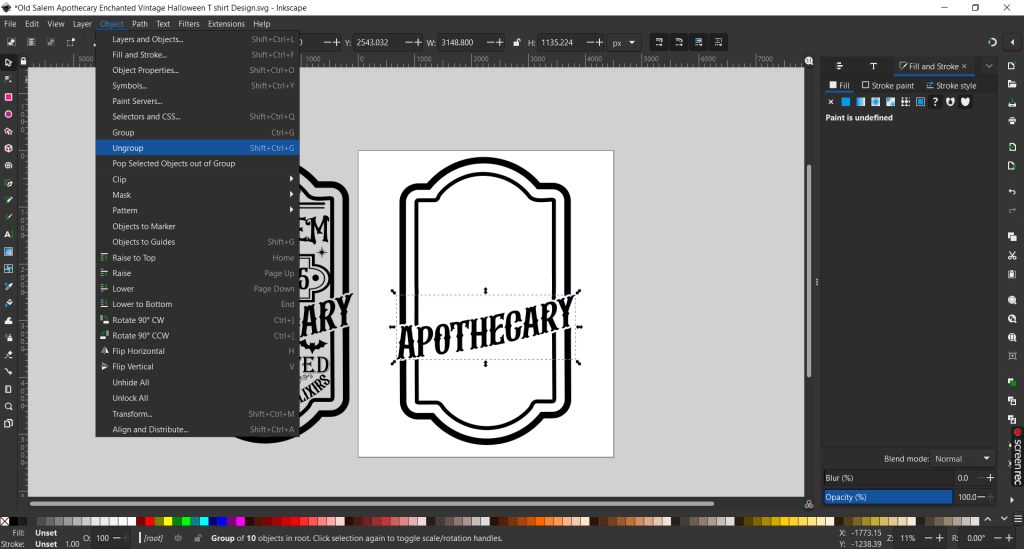Select the Rectangle tool

pyautogui.click(x=8, y=97)
